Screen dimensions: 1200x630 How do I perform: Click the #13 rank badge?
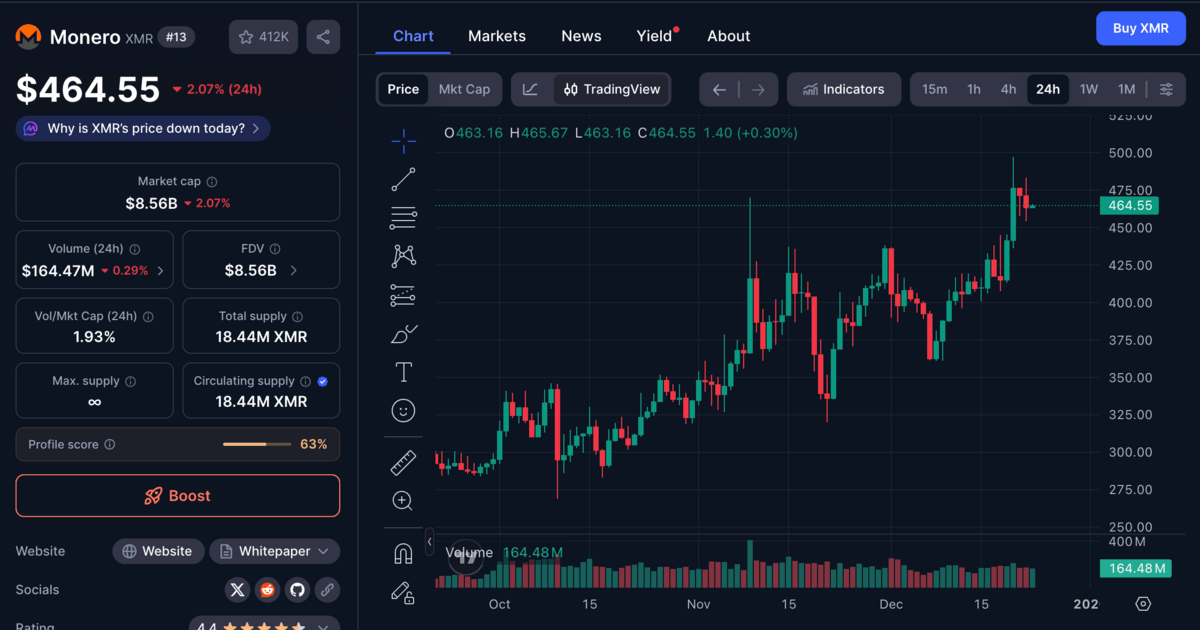176,37
